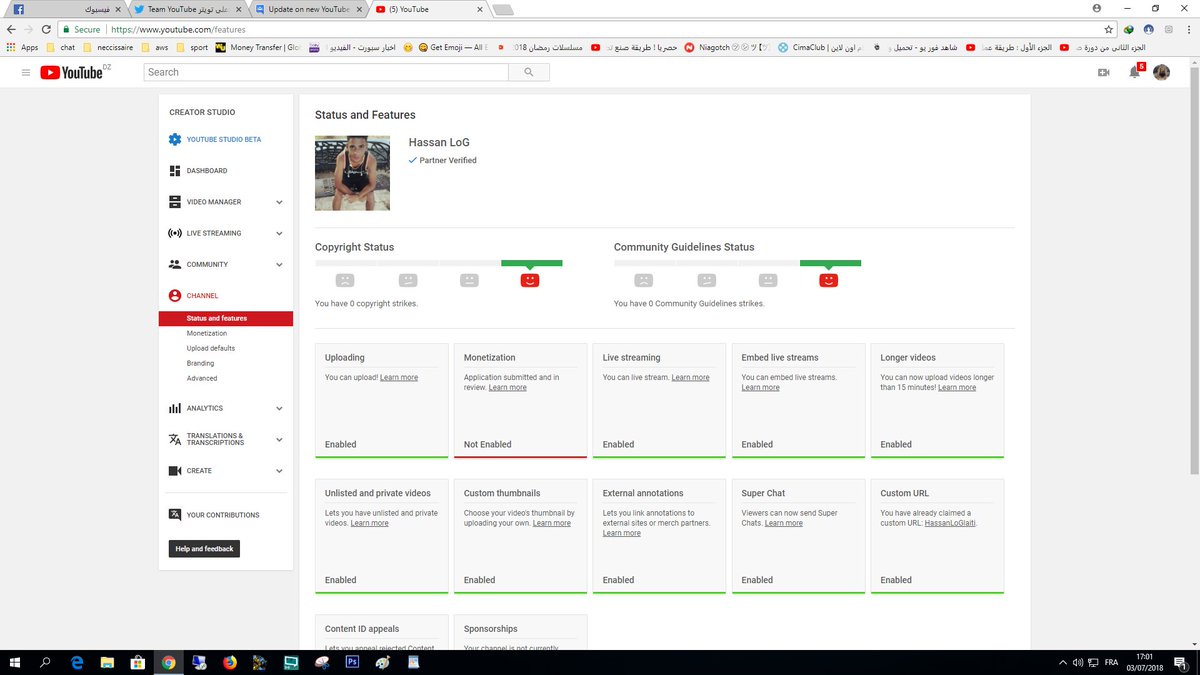Click the Channel person icon
The height and width of the screenshot is (675, 1200).
175,296
